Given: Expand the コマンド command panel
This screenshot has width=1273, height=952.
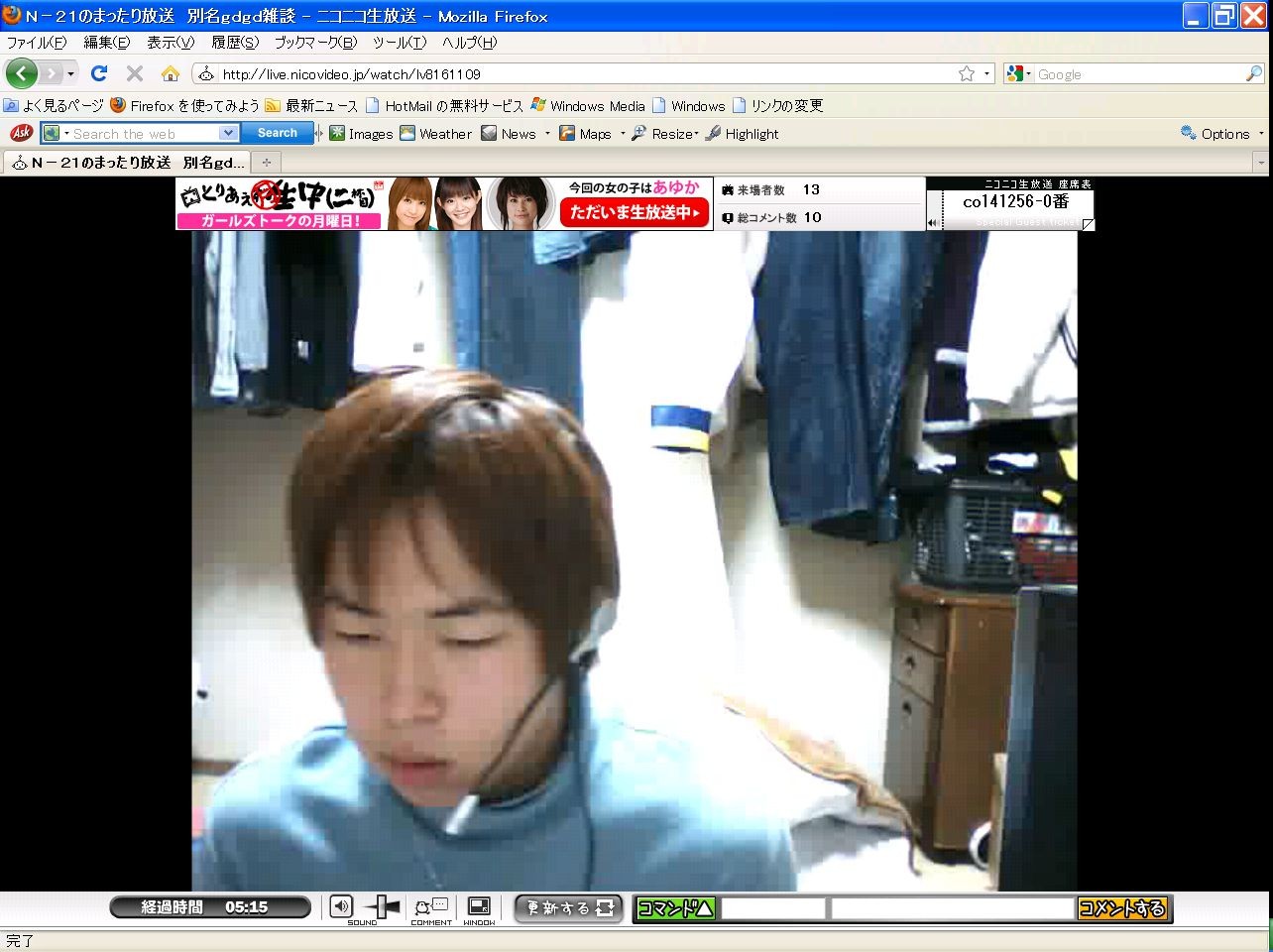Looking at the screenshot, I should pos(675,908).
